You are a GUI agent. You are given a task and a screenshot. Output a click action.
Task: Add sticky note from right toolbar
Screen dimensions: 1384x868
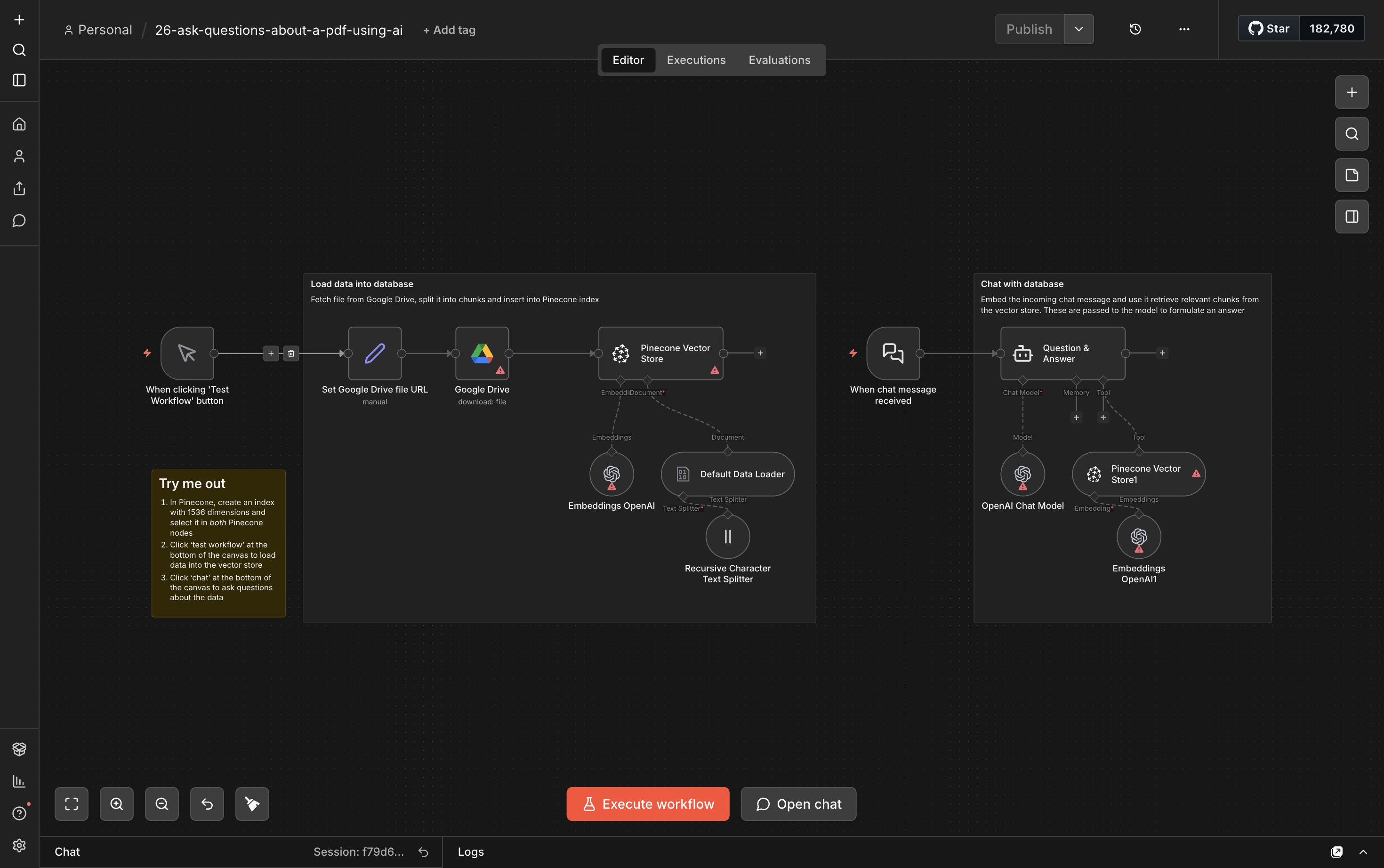point(1351,175)
